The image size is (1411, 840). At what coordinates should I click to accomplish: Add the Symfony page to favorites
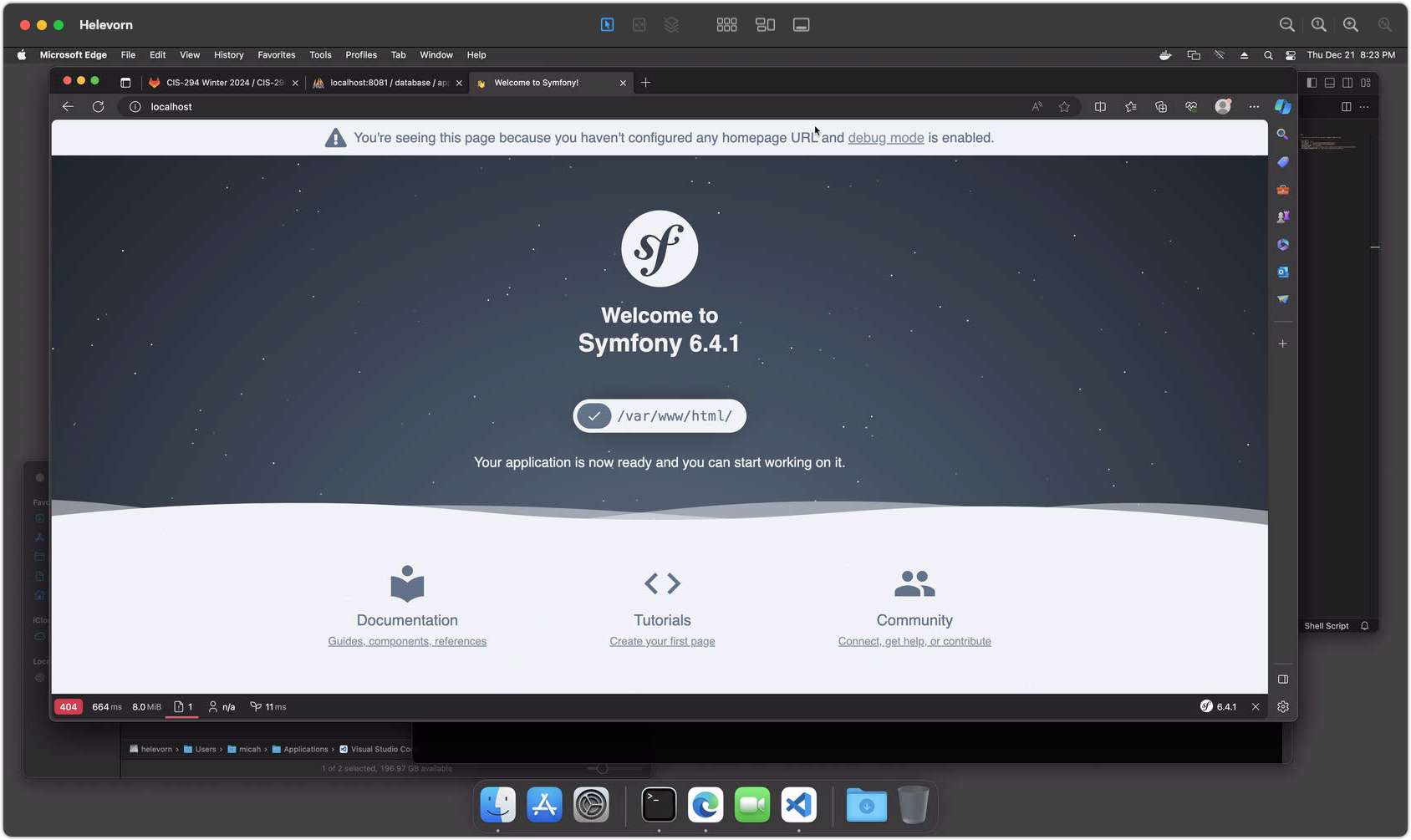tap(1064, 106)
